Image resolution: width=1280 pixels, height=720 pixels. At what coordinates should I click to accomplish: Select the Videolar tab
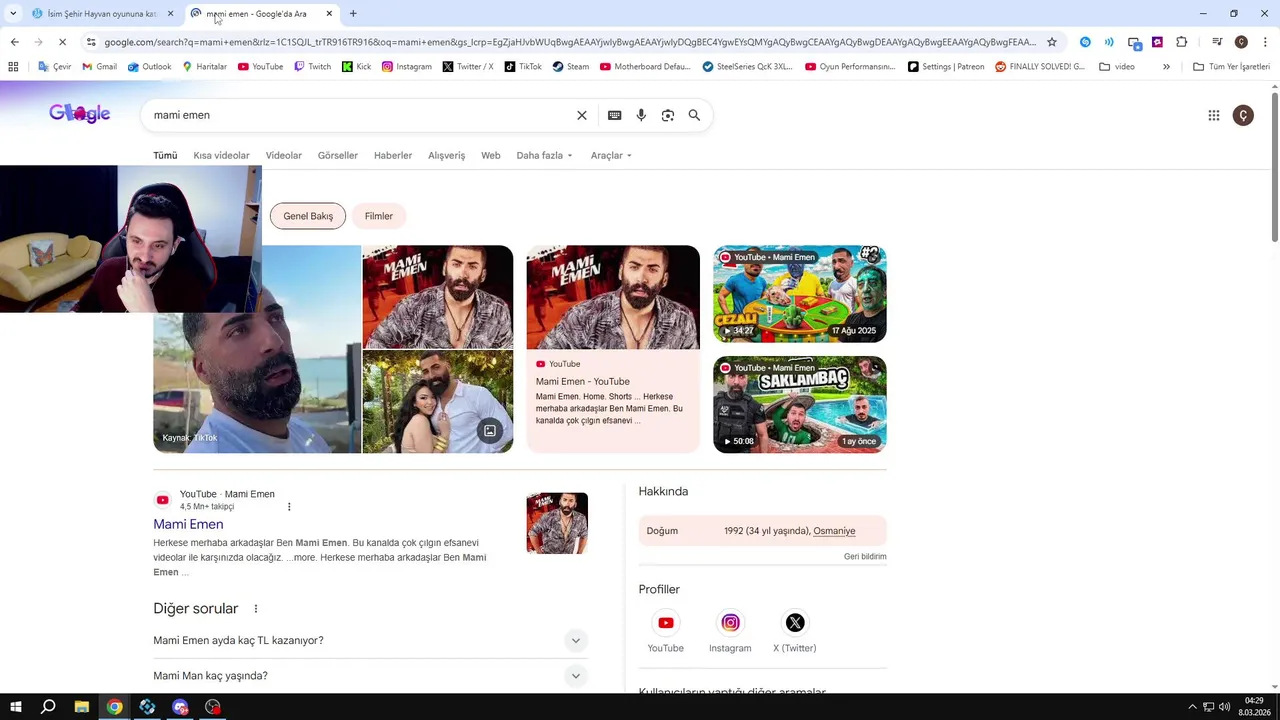point(284,156)
